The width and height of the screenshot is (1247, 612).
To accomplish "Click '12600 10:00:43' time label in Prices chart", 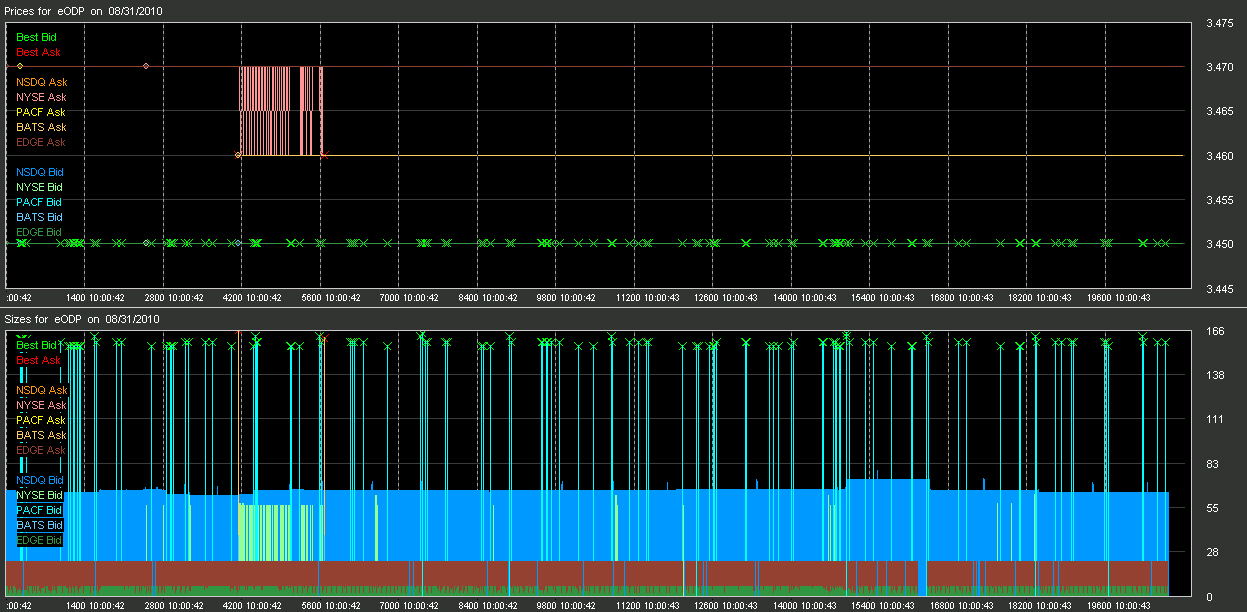I will pos(724,298).
